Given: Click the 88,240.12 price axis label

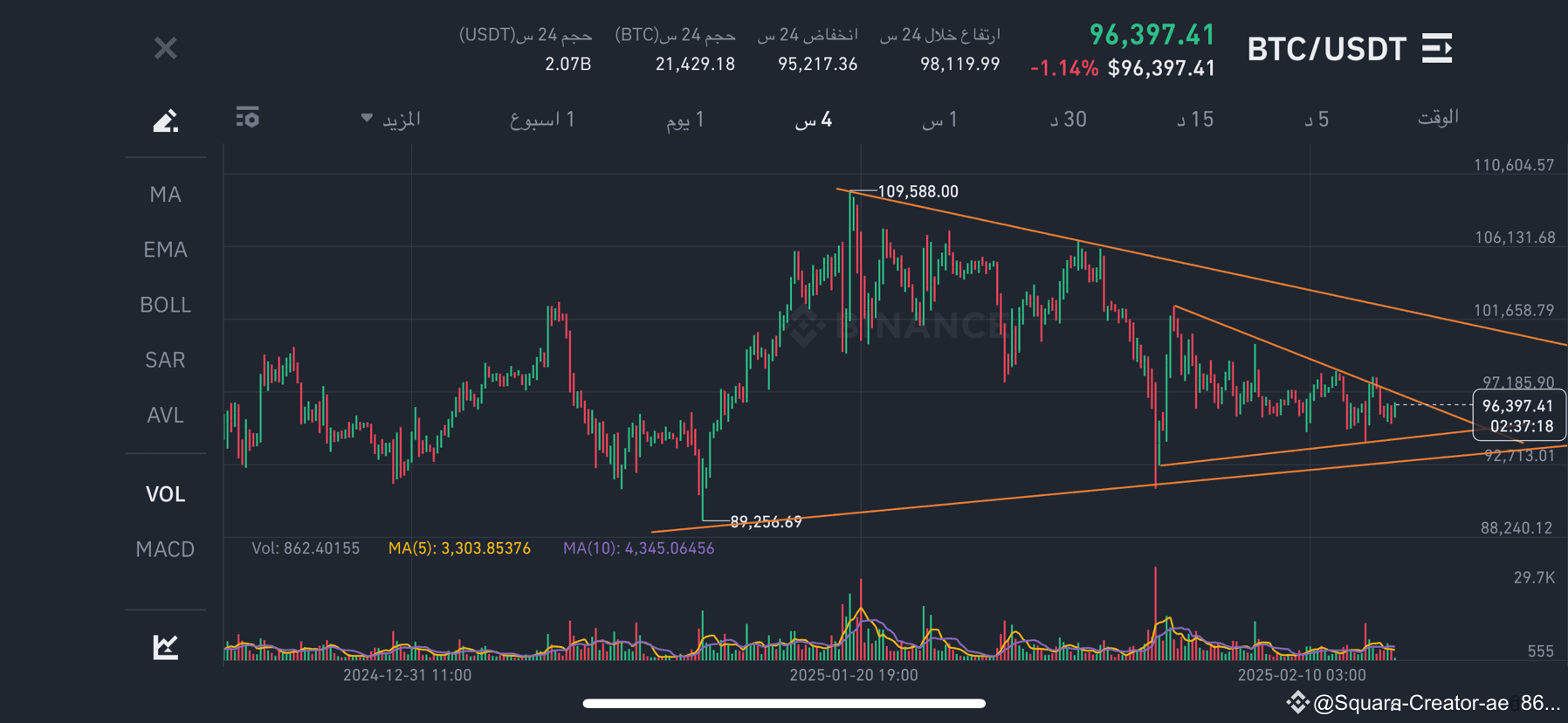Looking at the screenshot, I should pyautogui.click(x=1516, y=527).
